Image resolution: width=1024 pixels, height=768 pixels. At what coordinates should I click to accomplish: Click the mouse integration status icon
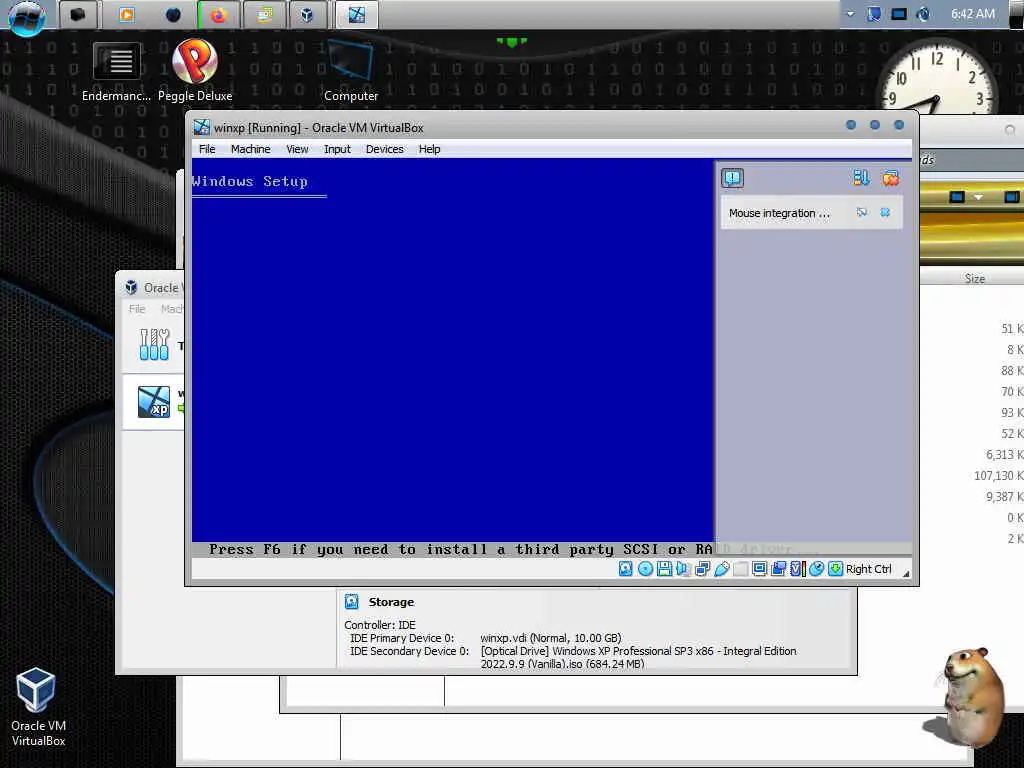816,569
